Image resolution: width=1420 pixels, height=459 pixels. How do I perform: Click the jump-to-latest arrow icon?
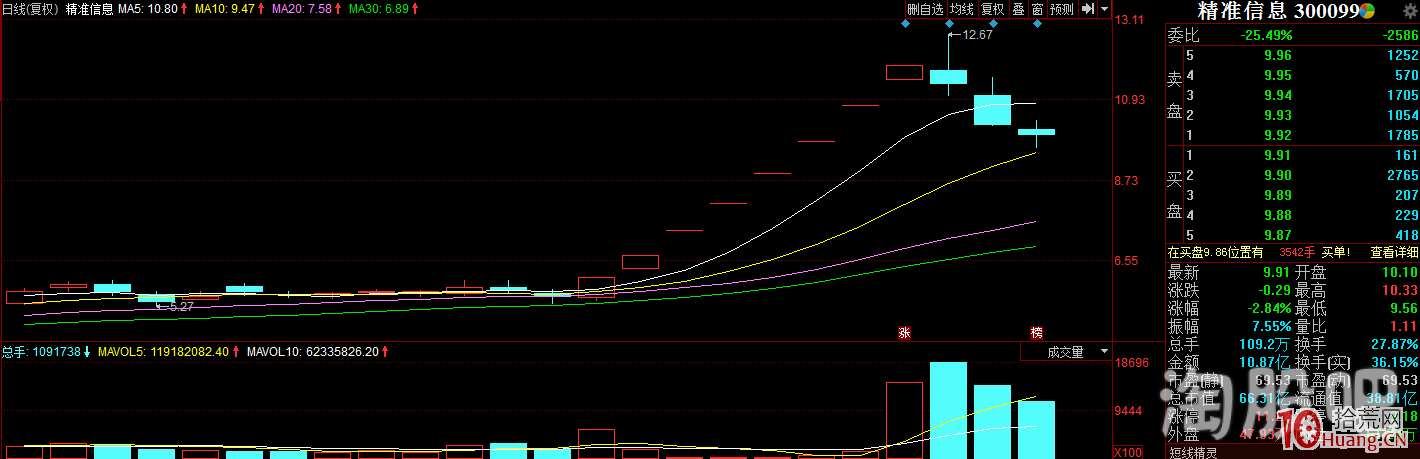tap(1087, 9)
